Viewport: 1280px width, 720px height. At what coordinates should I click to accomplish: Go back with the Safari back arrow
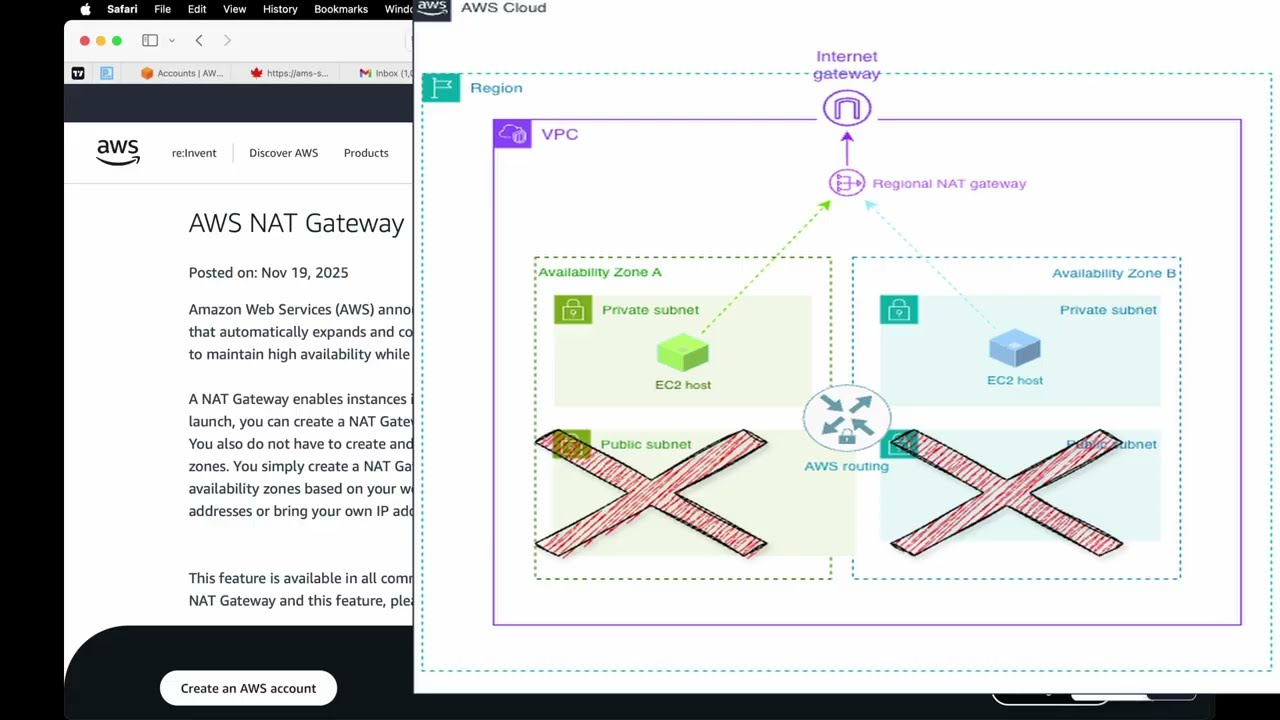coord(199,40)
